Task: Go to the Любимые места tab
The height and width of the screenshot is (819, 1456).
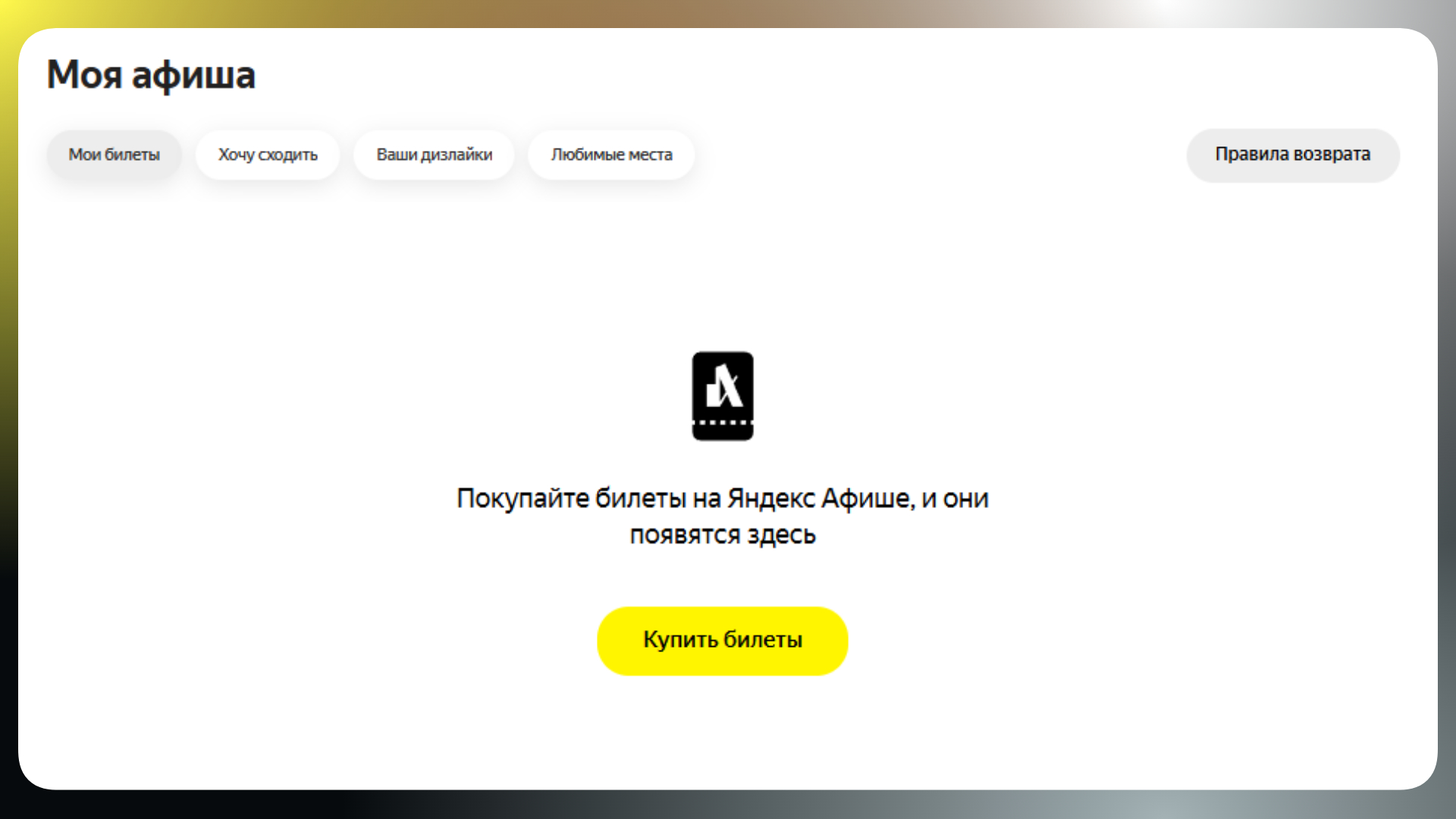Action: (x=611, y=155)
